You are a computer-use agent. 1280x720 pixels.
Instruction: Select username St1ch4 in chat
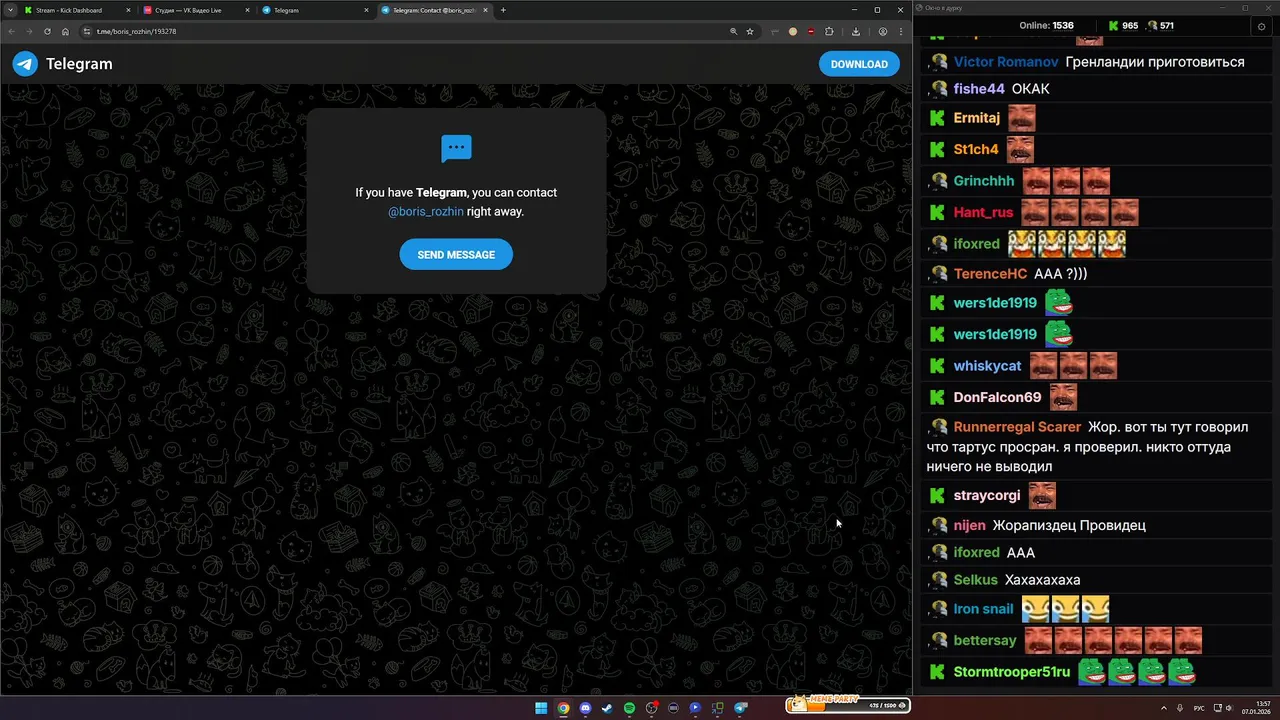[x=976, y=149]
